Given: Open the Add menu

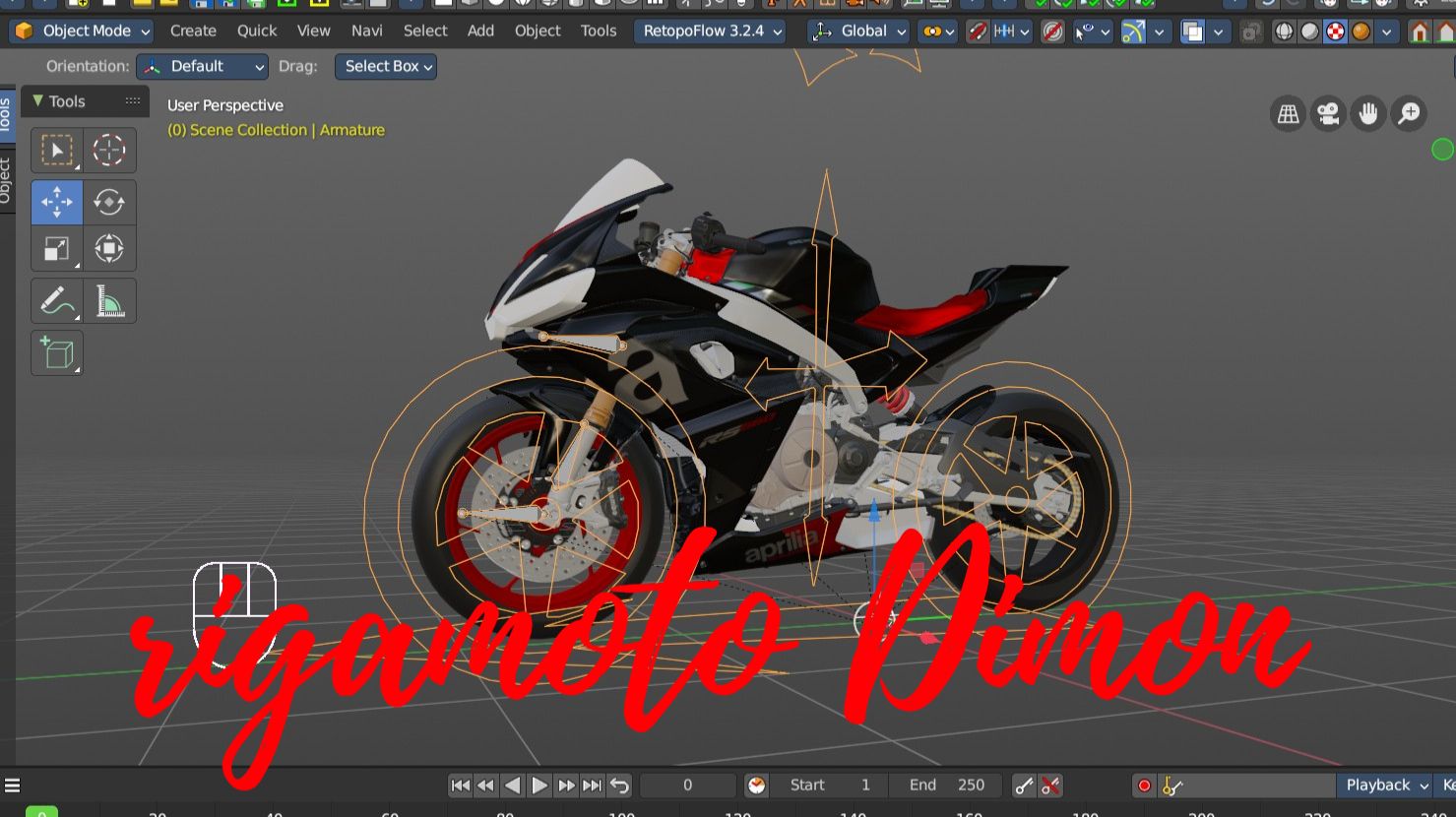Looking at the screenshot, I should coord(480,31).
